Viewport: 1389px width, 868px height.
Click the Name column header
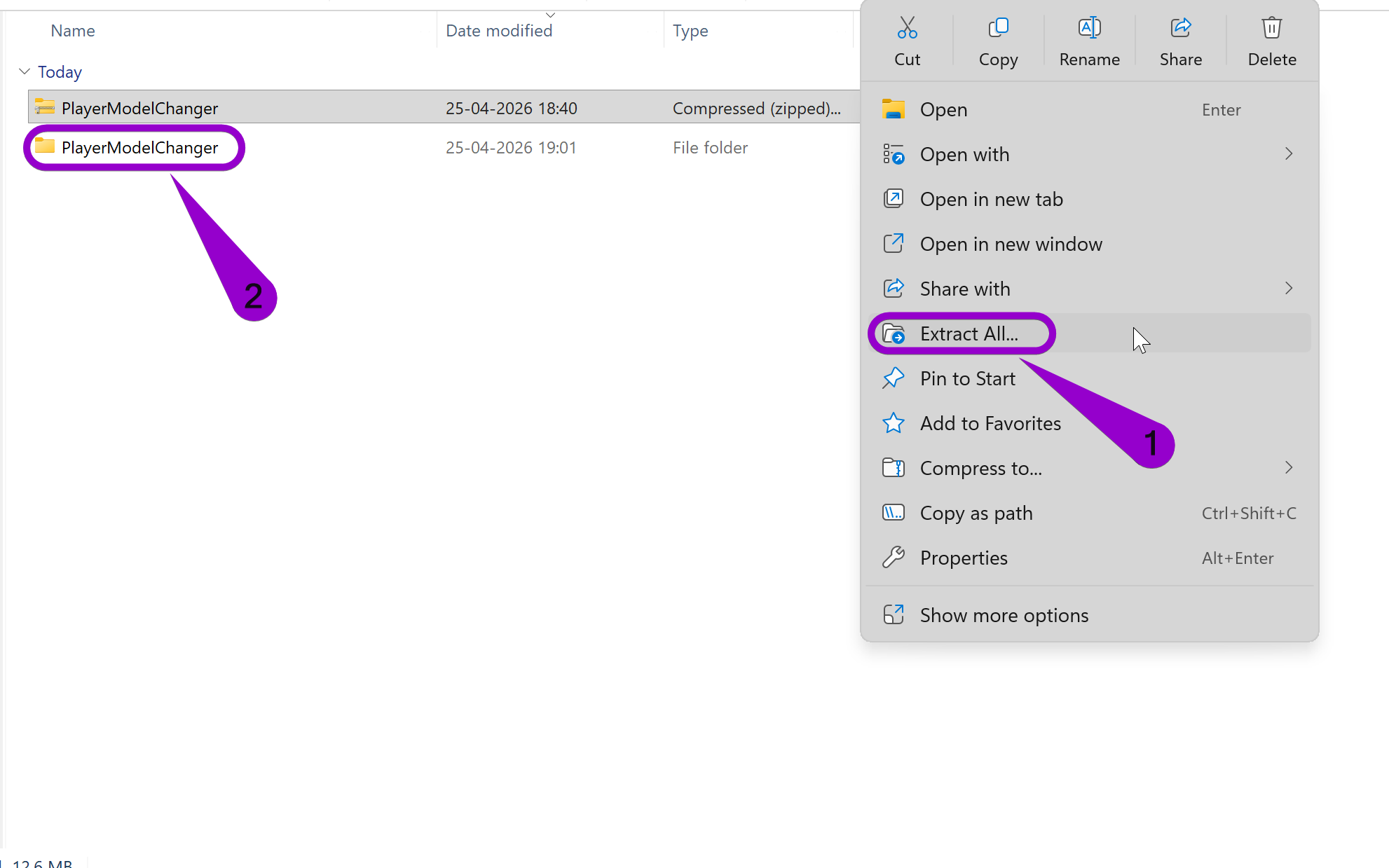72,30
